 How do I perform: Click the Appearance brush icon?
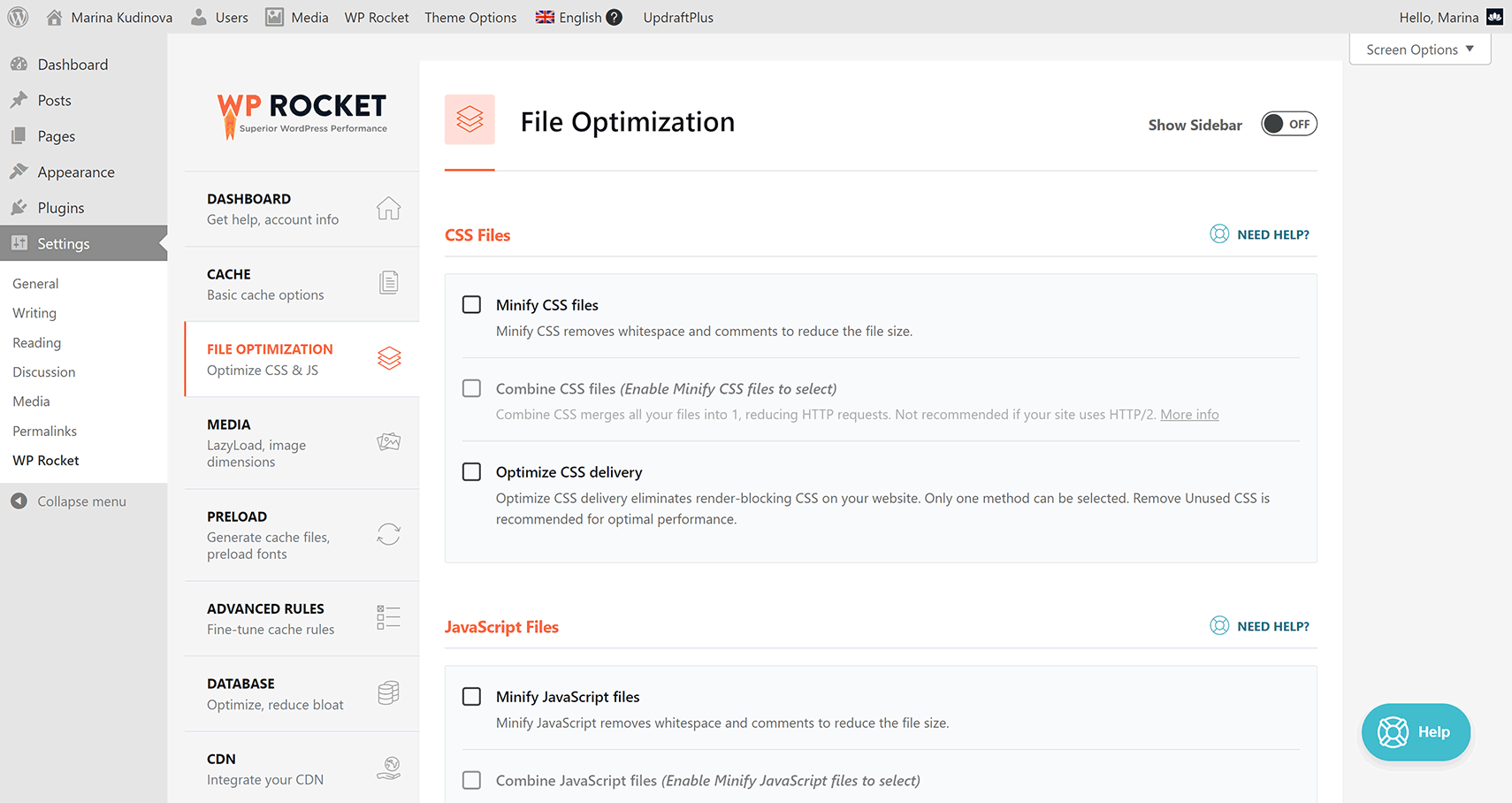point(19,172)
